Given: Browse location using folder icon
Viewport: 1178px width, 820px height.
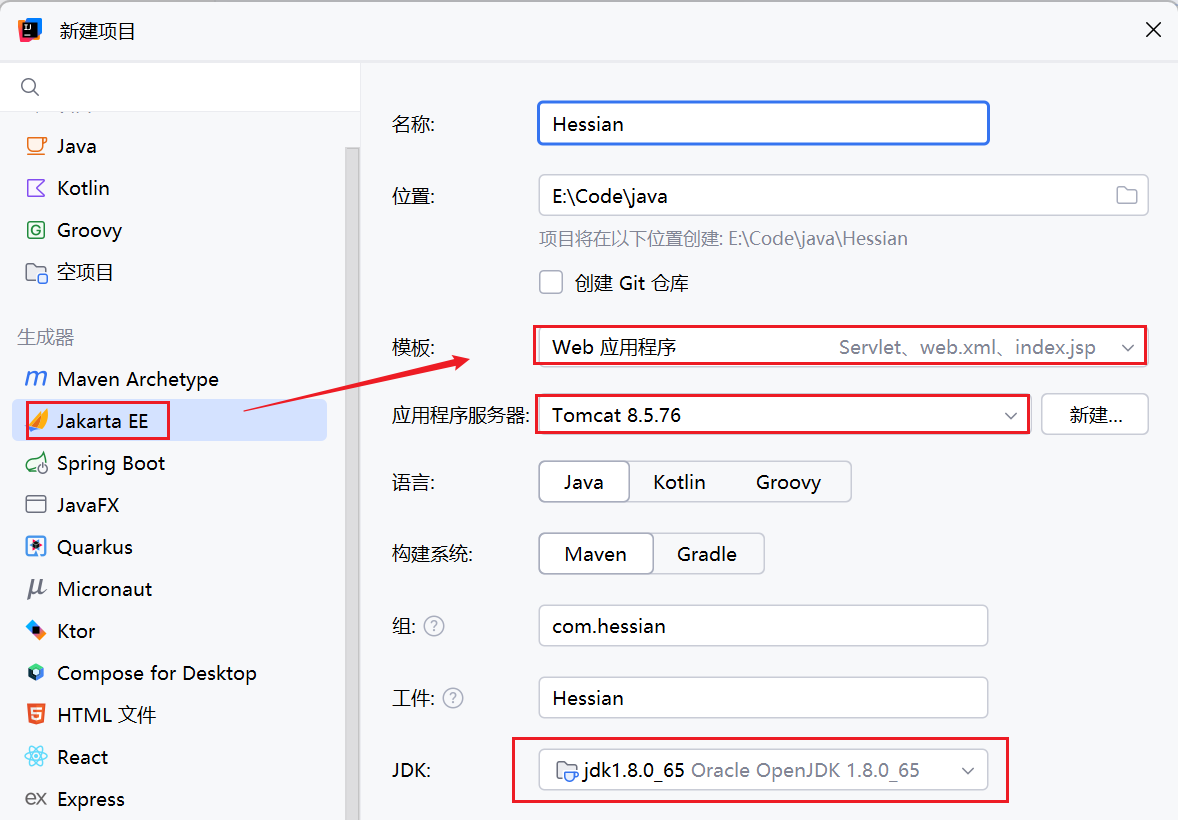Looking at the screenshot, I should 1127,195.
